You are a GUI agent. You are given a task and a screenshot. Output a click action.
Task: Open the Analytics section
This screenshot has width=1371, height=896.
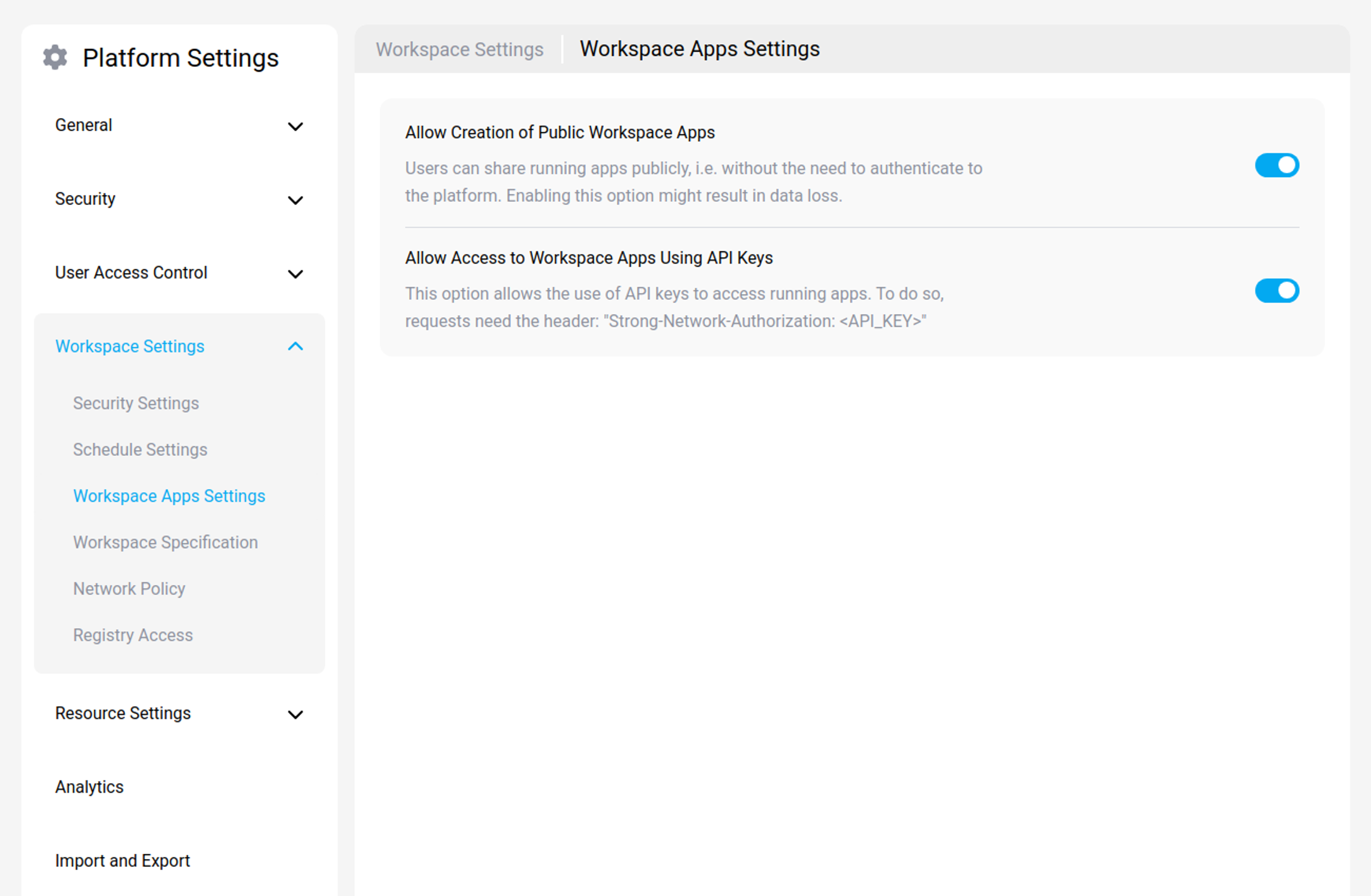[89, 787]
